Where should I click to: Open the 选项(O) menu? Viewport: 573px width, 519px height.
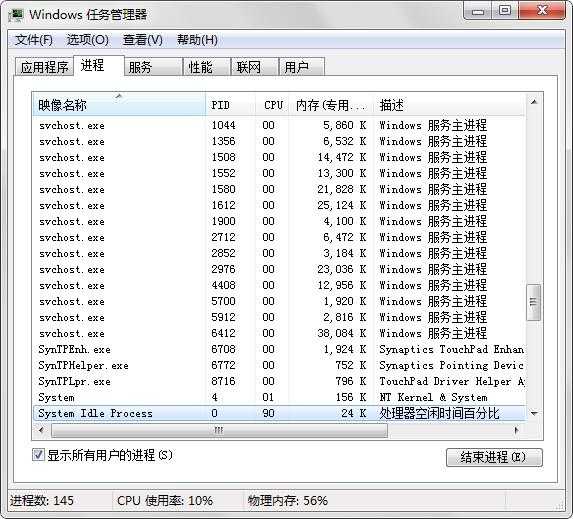87,39
